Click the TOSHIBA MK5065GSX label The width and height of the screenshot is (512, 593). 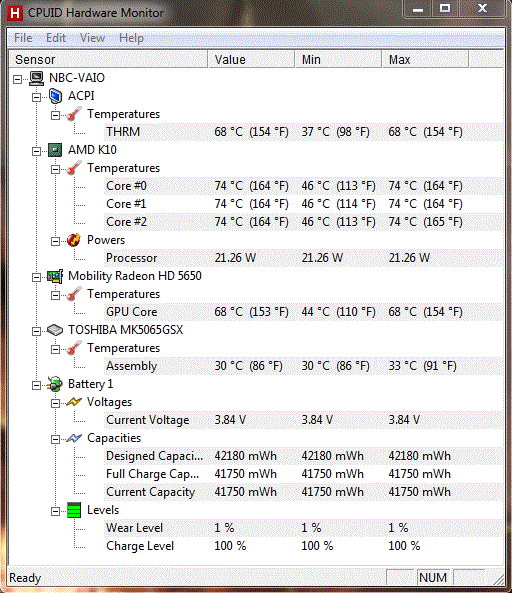(x=126, y=330)
